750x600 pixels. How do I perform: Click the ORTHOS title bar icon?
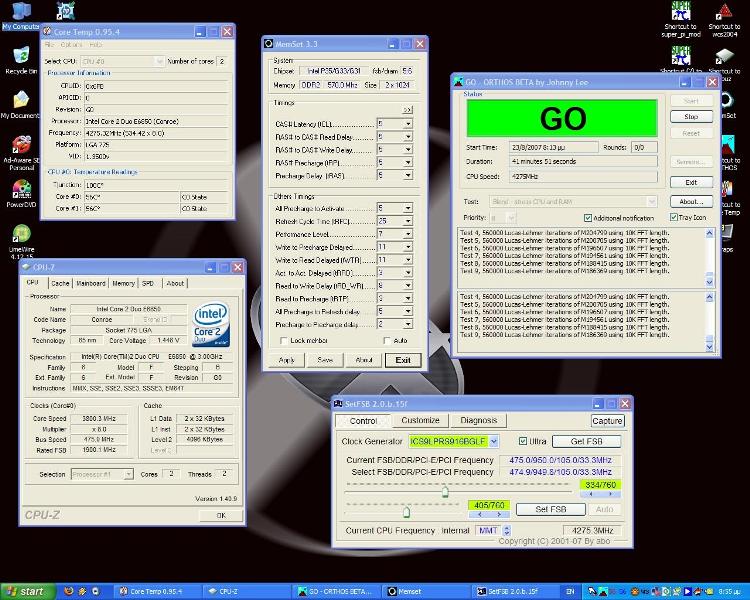(458, 82)
